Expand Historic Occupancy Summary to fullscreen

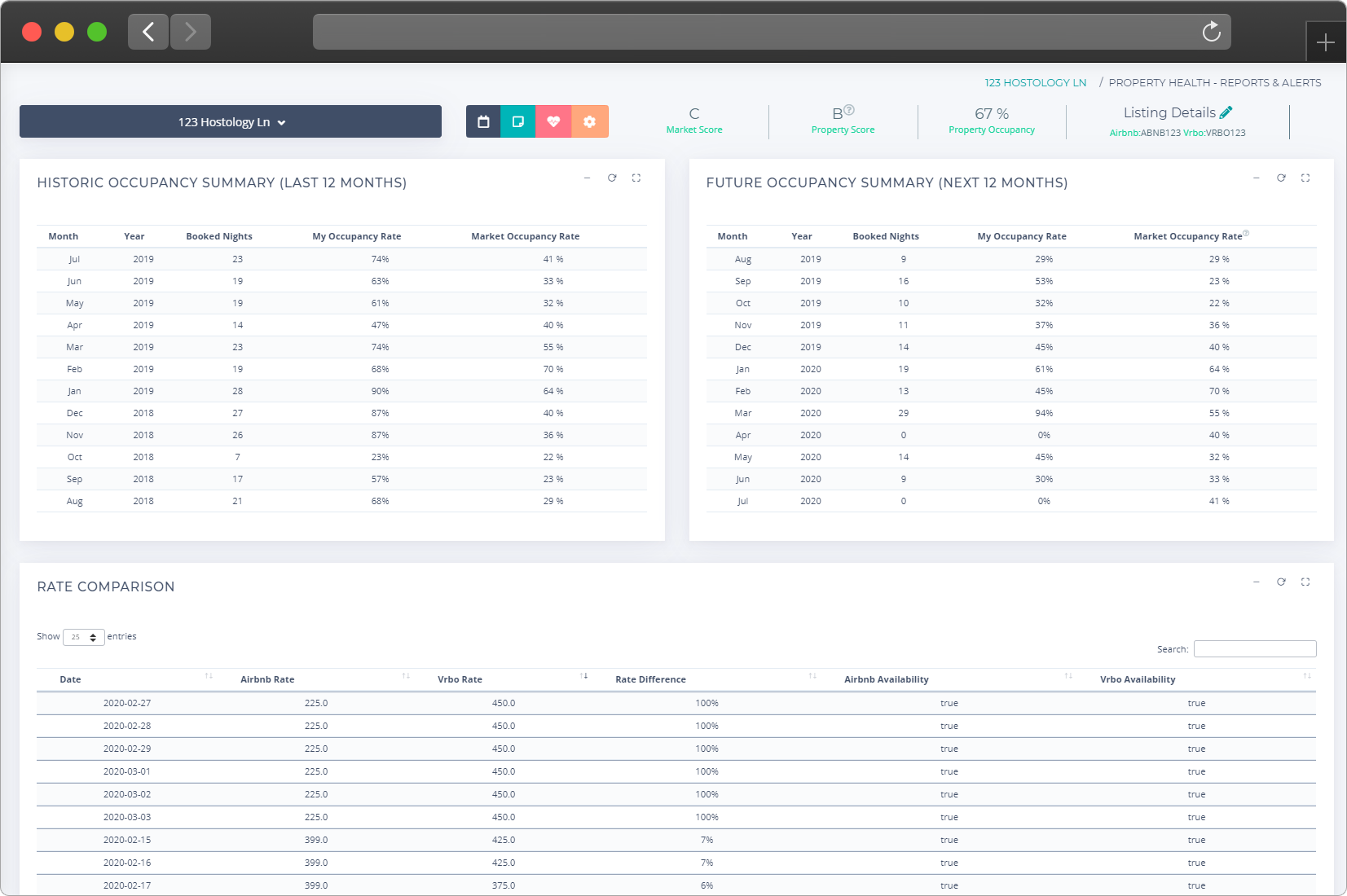pos(636,178)
